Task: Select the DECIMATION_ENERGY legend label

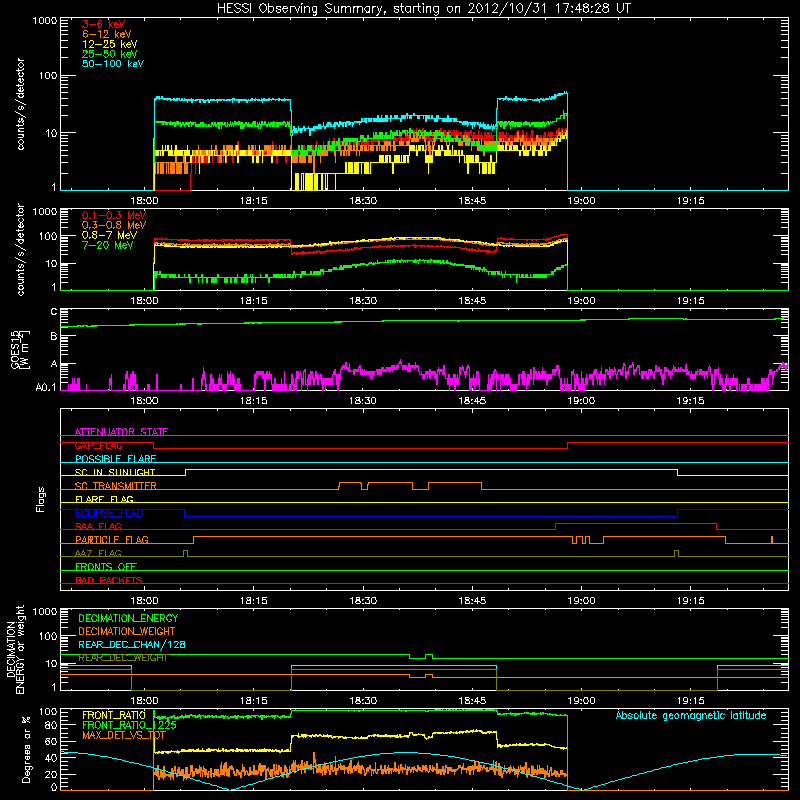Action: (128, 618)
